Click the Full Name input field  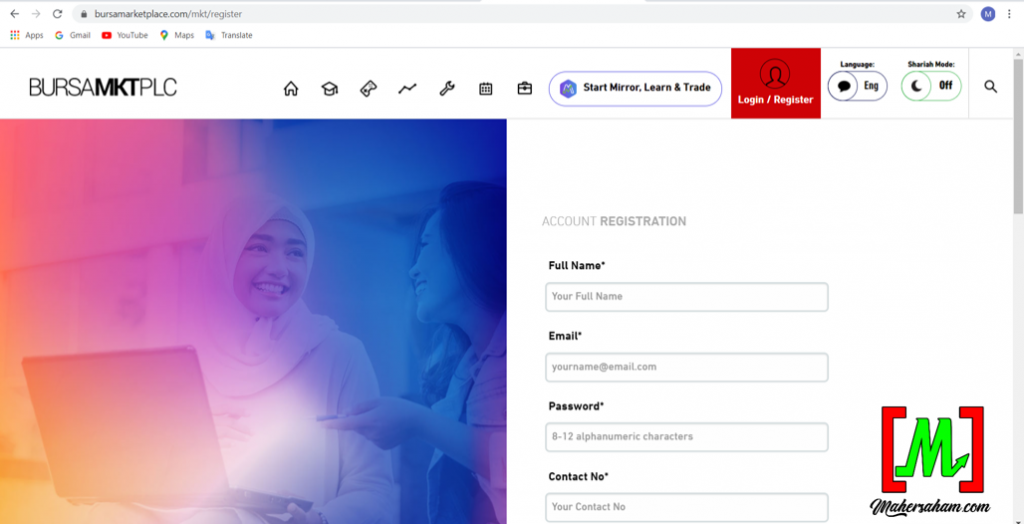[x=687, y=297]
